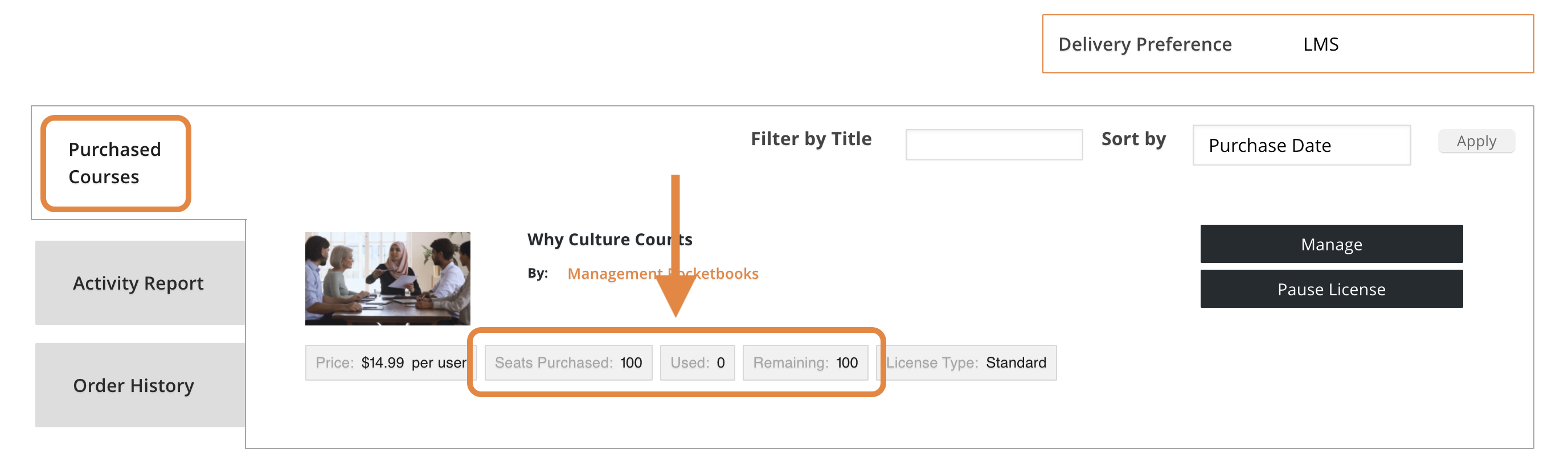1568x462 pixels.
Task: Click the License Type Standard badge
Action: tap(967, 363)
